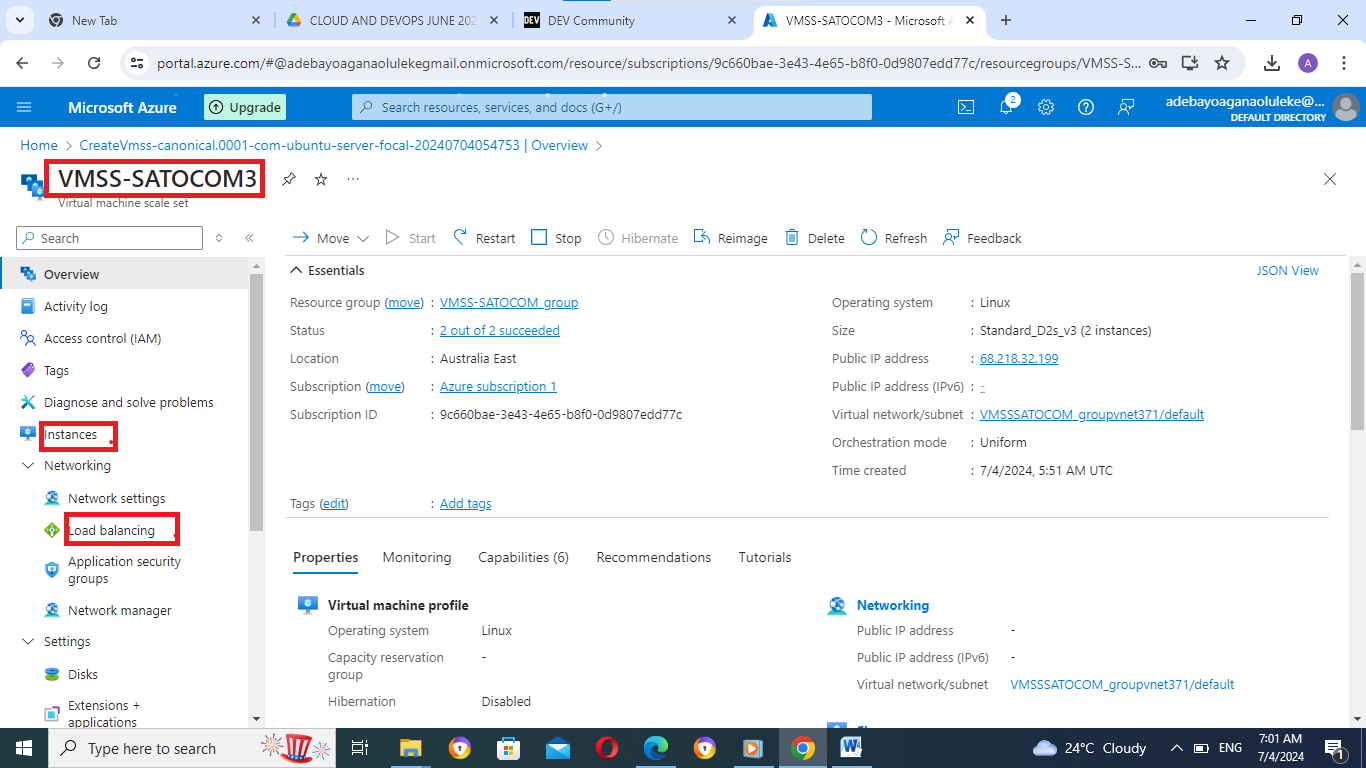The height and width of the screenshot is (768, 1366).
Task: Click the sidebar menu Search box
Action: point(110,238)
